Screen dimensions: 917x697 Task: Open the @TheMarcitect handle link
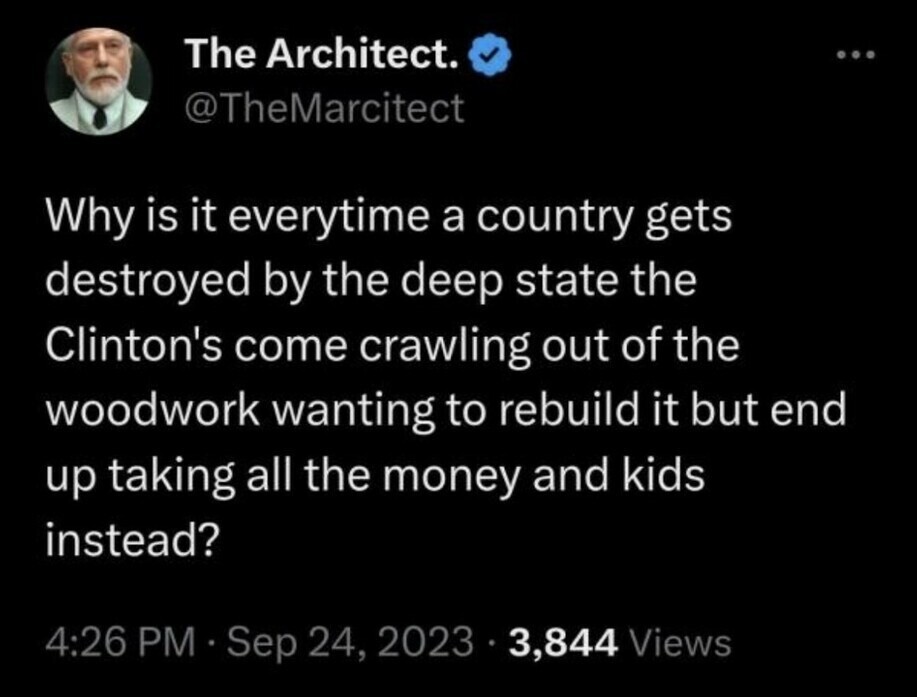(326, 108)
